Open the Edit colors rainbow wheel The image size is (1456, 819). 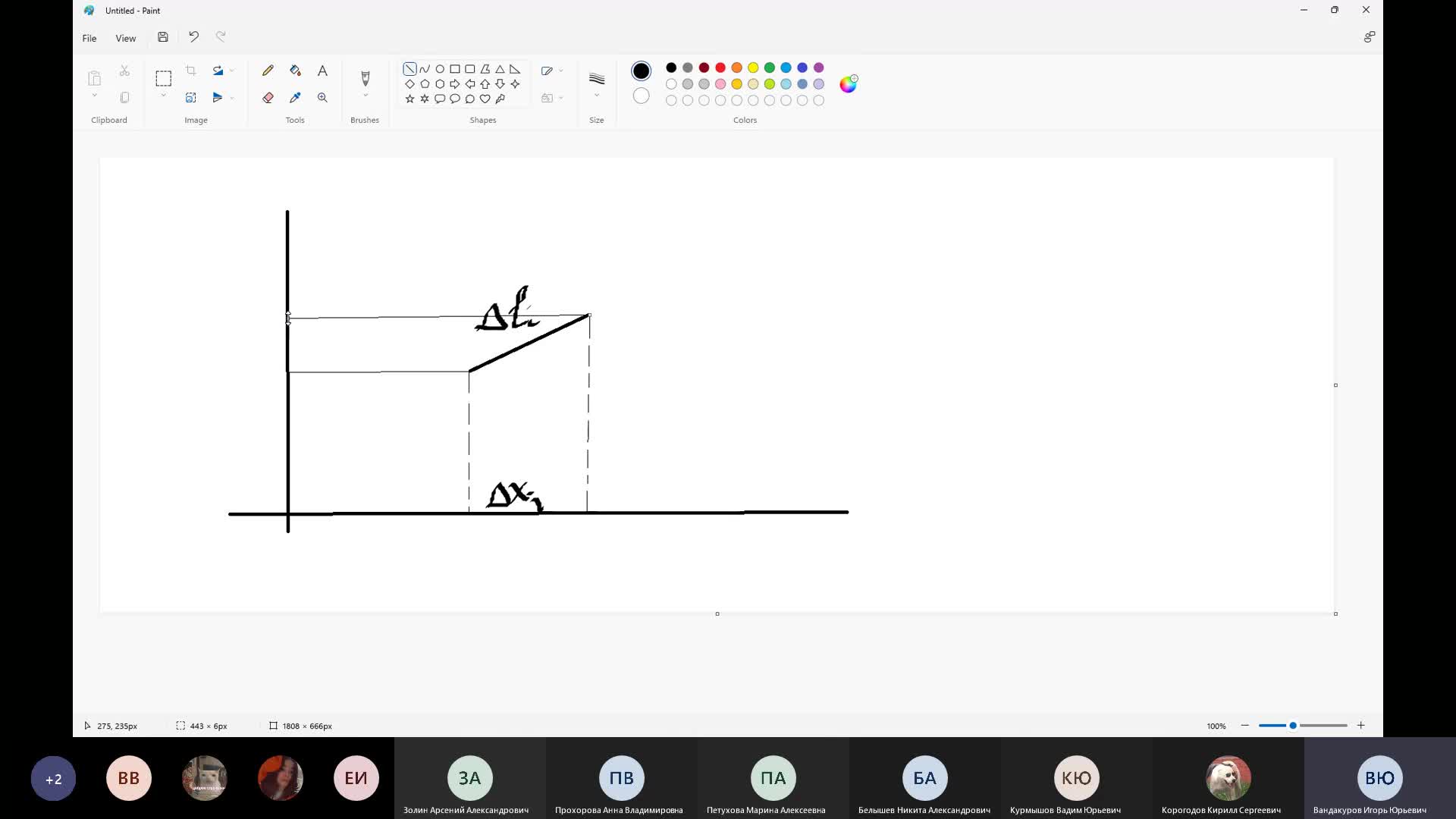(x=848, y=84)
